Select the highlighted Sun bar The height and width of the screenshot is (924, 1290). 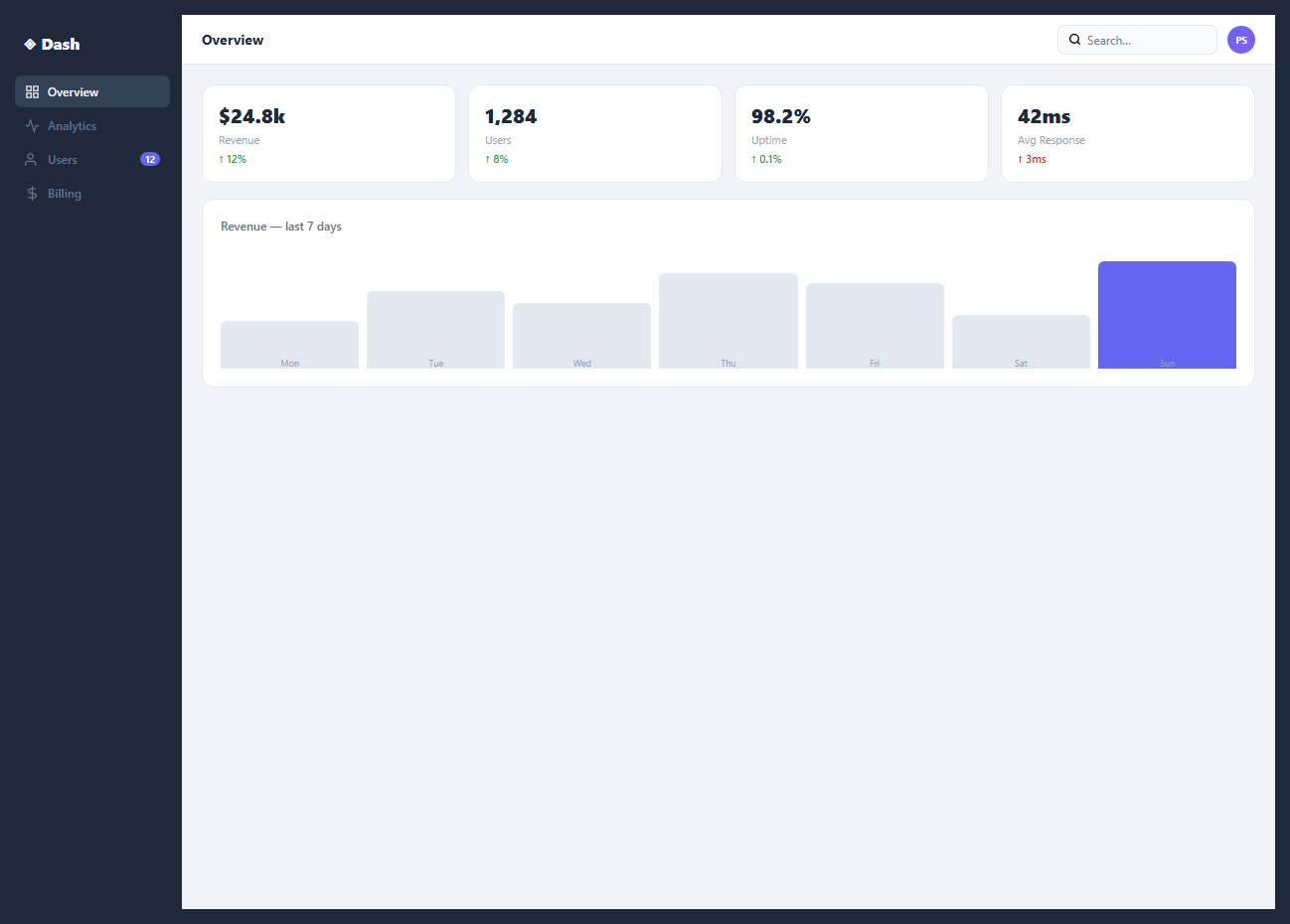1167,315
